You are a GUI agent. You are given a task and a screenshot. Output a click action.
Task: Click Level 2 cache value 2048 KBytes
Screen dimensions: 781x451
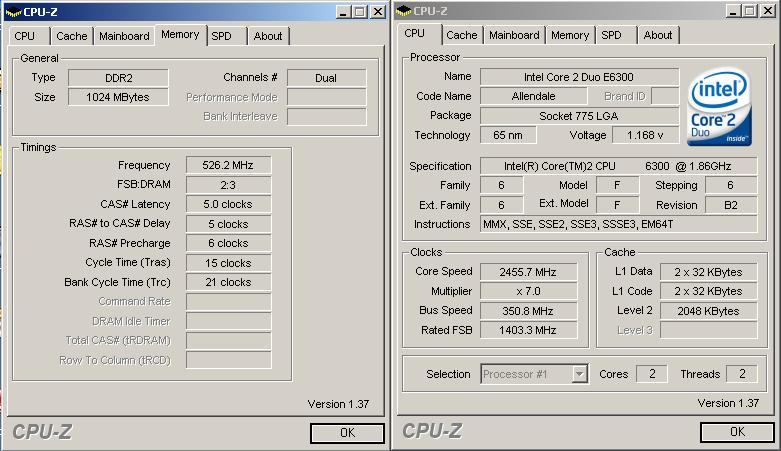708,310
